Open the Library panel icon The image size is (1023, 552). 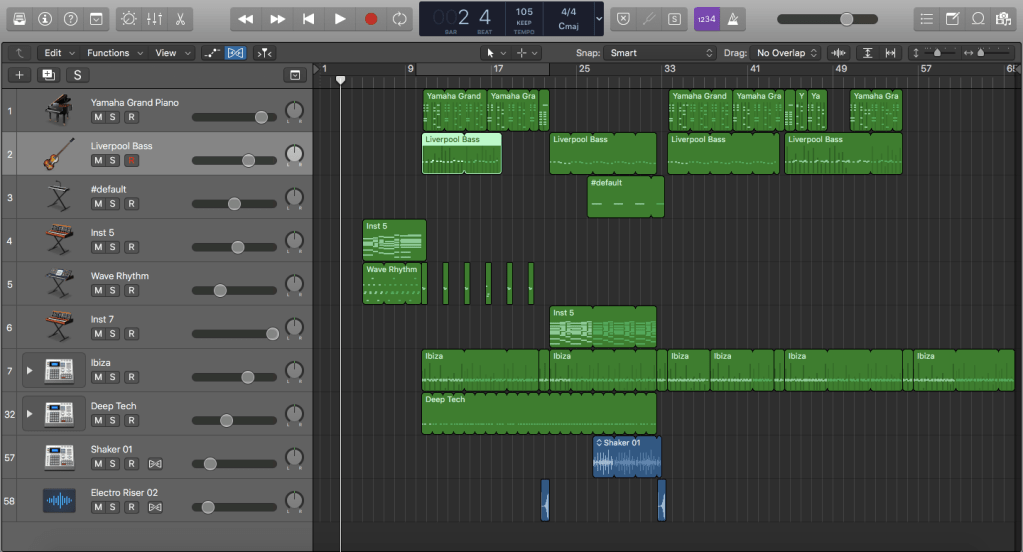pos(19,19)
